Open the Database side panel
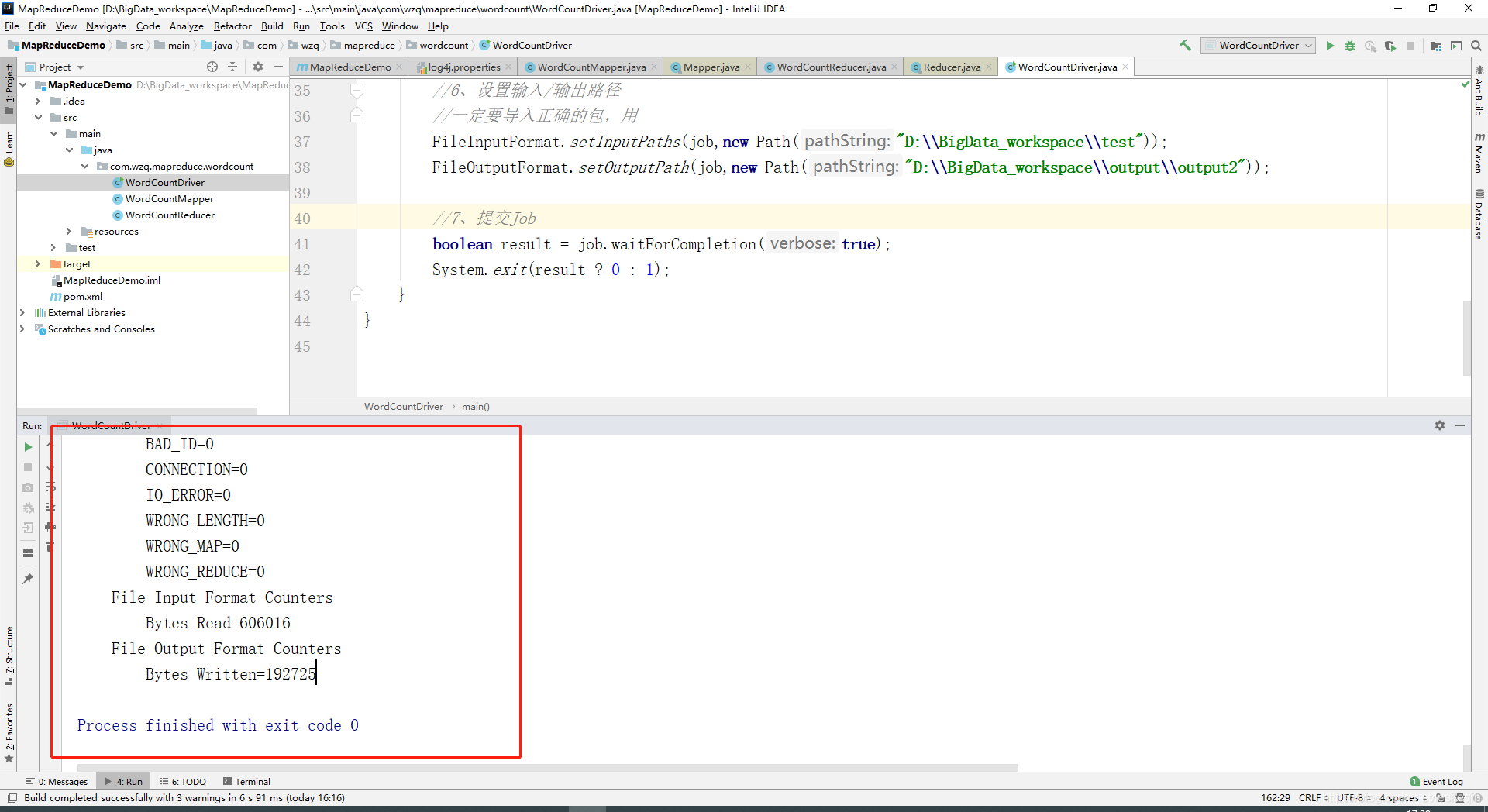 click(1479, 215)
